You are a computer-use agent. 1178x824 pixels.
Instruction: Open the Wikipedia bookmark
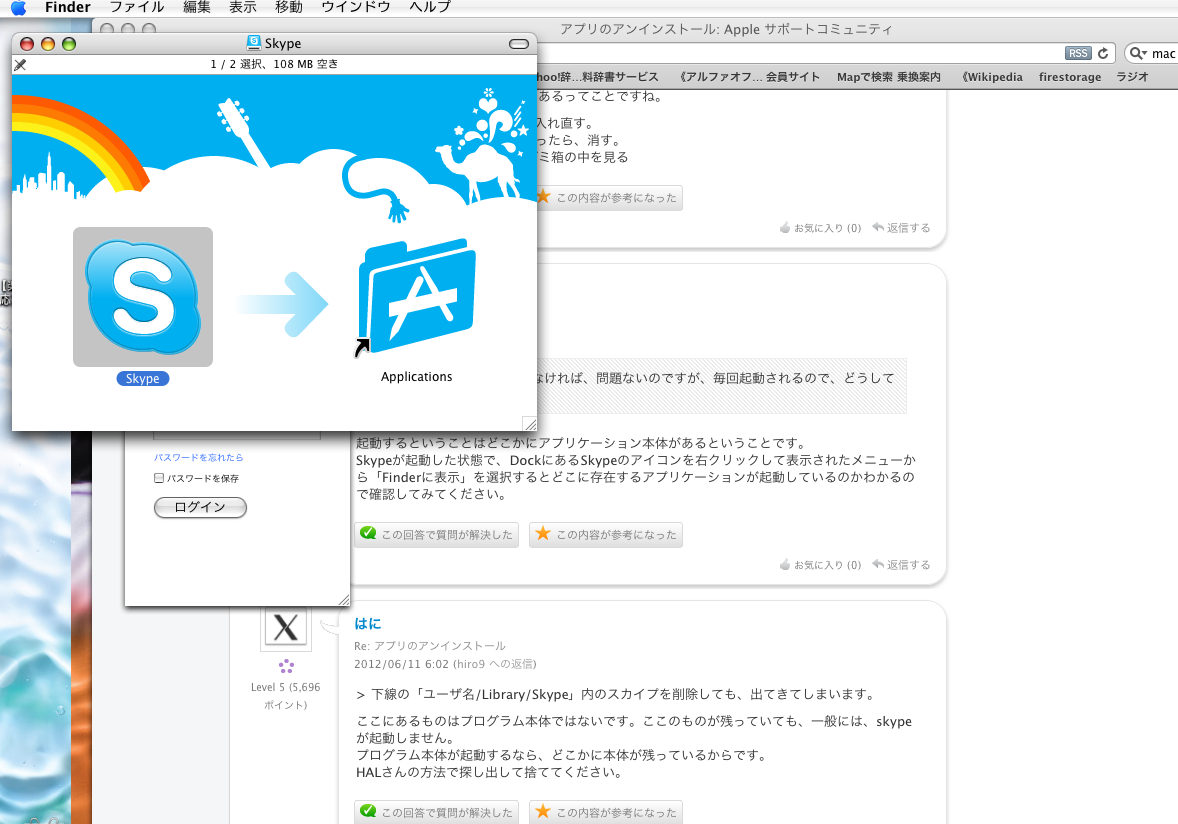992,77
